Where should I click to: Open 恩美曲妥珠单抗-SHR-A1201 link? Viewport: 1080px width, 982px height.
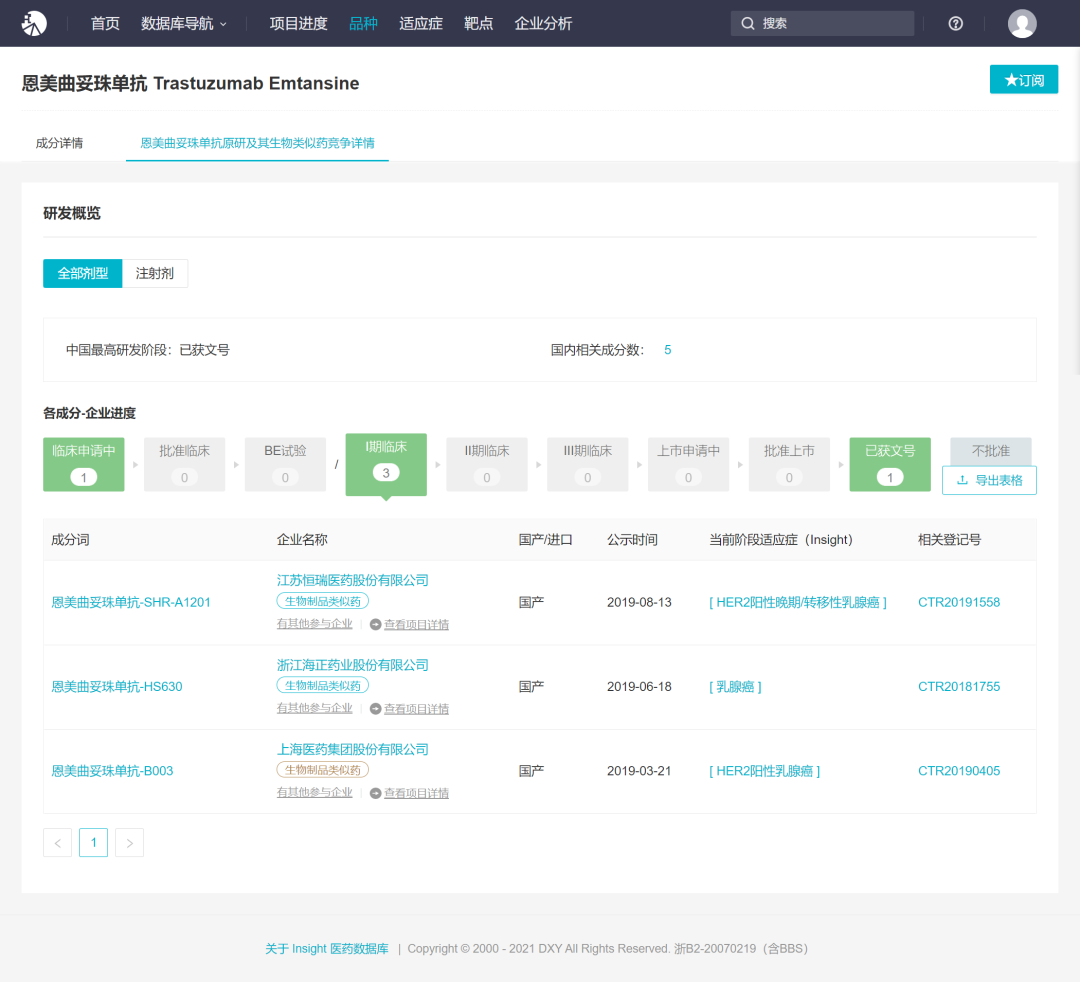tap(131, 603)
